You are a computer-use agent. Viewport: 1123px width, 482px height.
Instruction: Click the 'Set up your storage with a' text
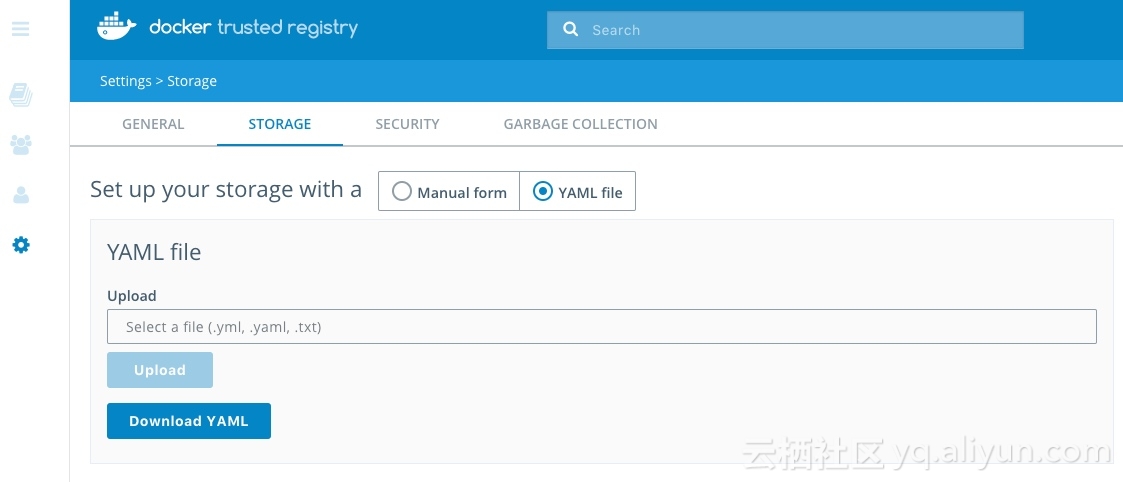click(x=226, y=190)
